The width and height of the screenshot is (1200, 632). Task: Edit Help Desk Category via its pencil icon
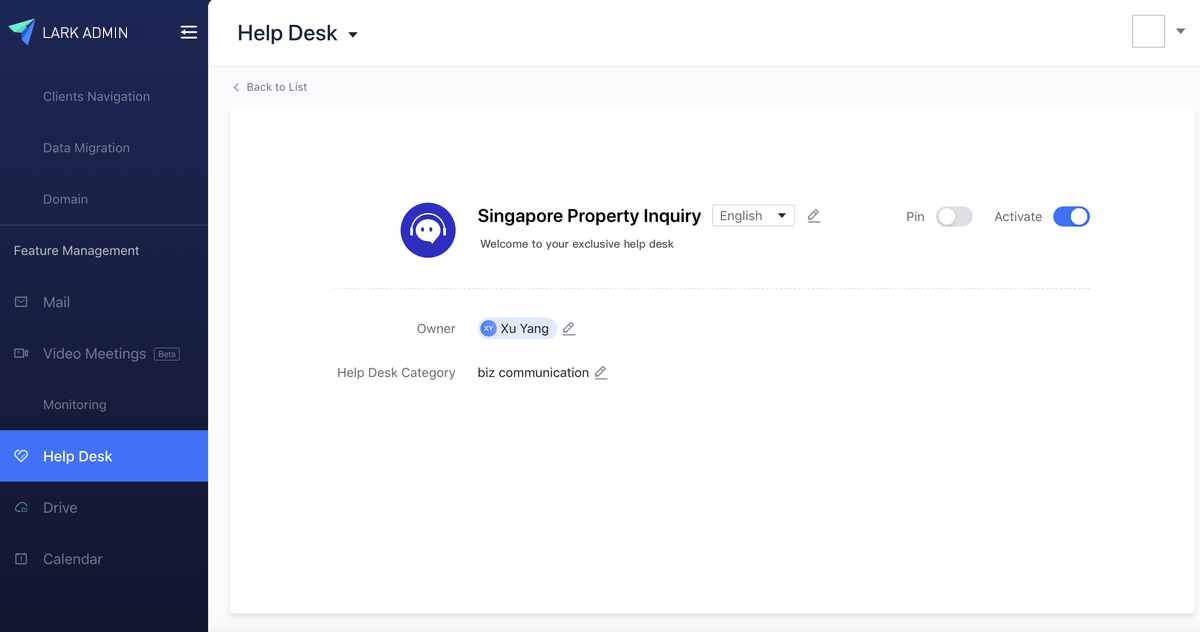click(x=601, y=372)
